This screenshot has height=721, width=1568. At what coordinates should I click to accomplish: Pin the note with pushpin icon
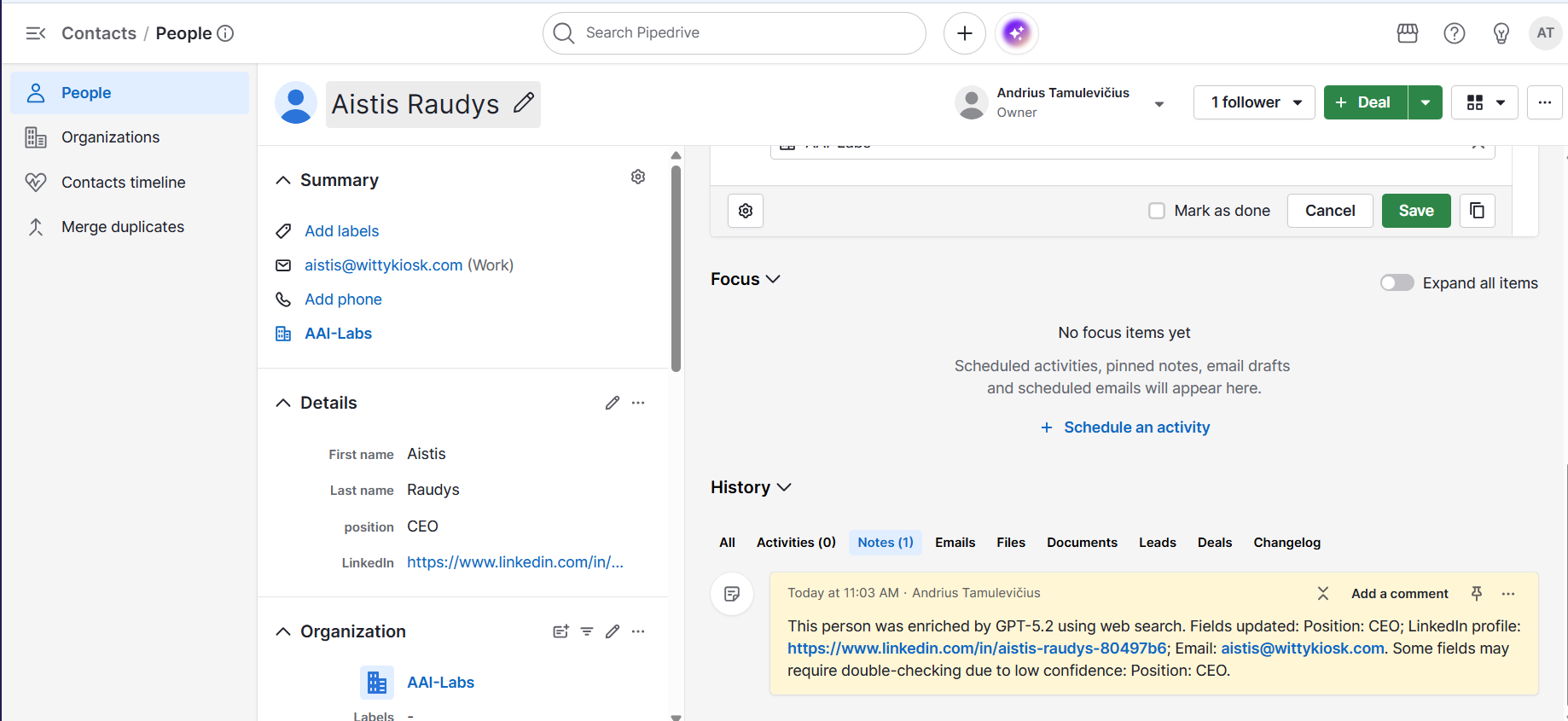click(1477, 593)
